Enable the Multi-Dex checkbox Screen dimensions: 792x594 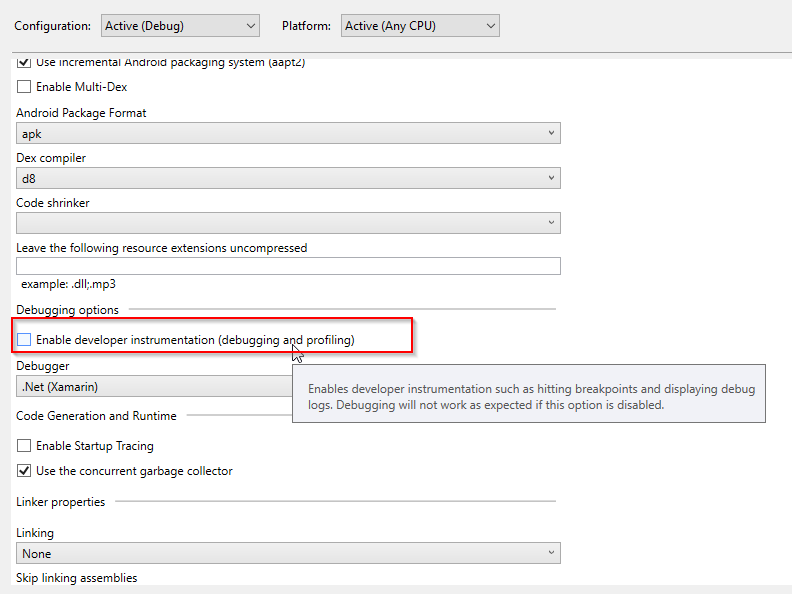[24, 87]
